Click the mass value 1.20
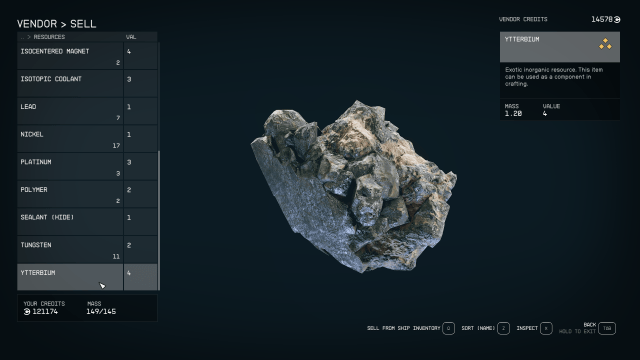The image size is (640, 360). [513, 113]
